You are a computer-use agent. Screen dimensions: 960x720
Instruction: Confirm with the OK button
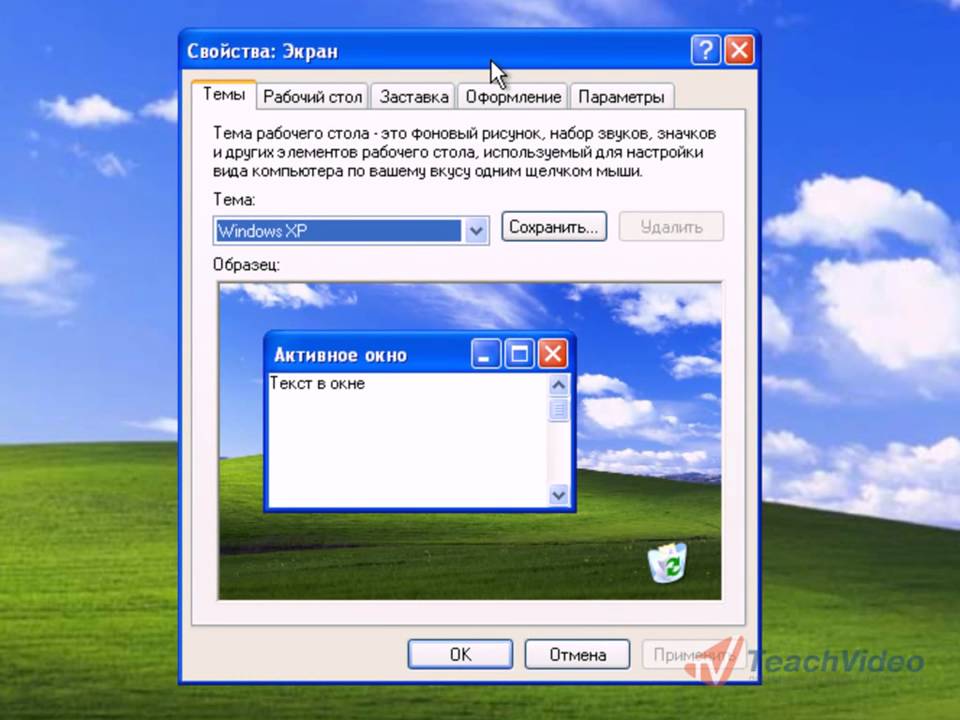point(460,654)
